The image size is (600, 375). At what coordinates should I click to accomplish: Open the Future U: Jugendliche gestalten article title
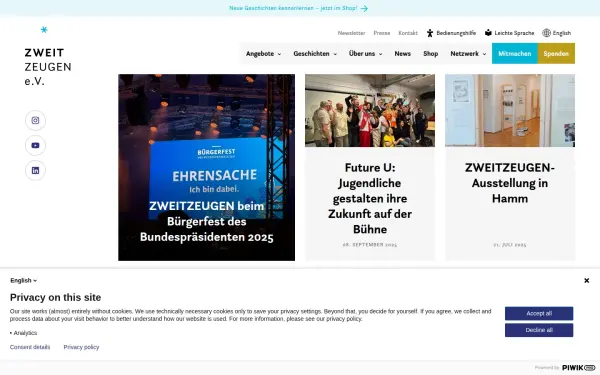click(370, 198)
